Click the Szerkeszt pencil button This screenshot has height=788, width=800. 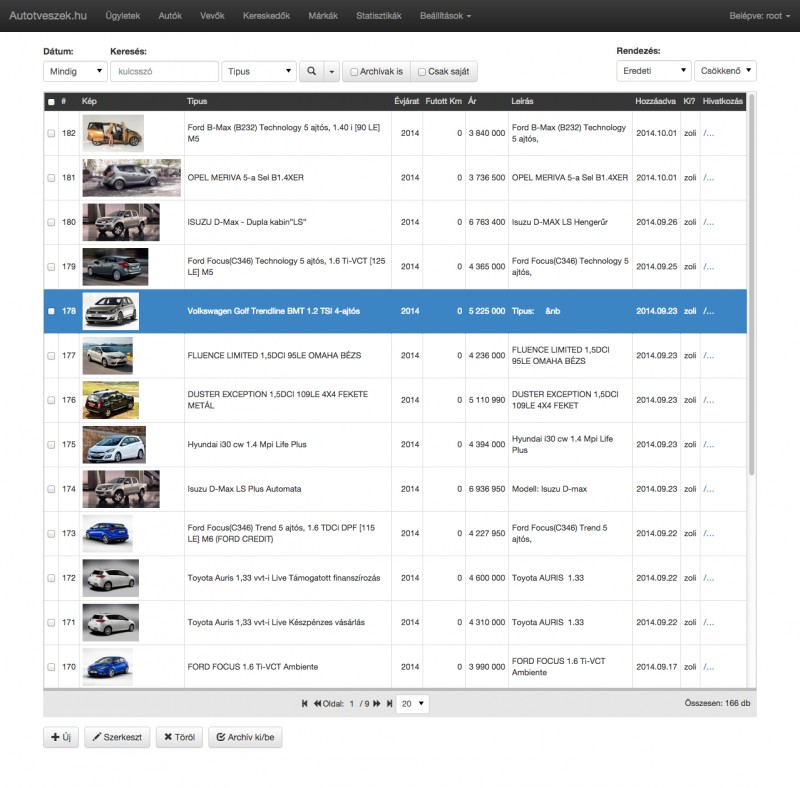click(116, 738)
